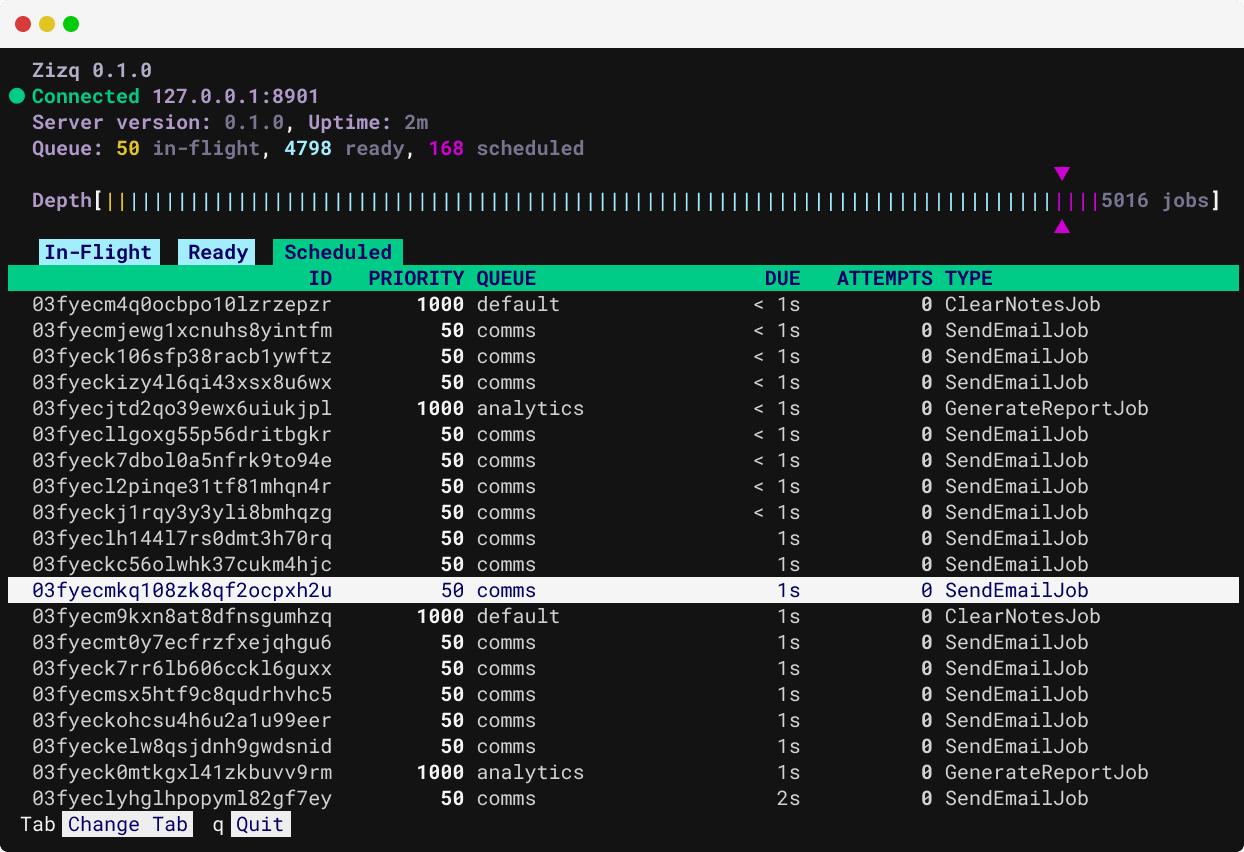
Task: Select job 03fyeckelw8qsjdnh9gwdsnid
Action: click(x=622, y=746)
